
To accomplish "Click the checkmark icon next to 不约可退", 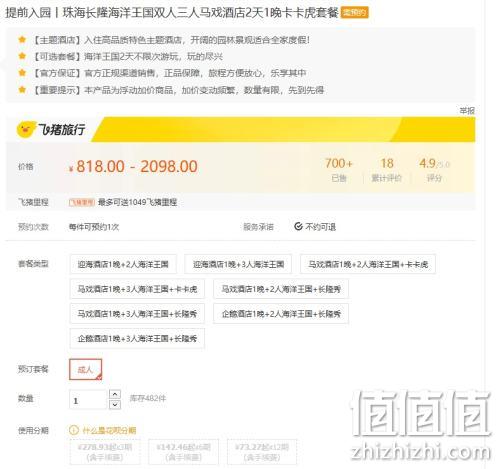I will (298, 227).
